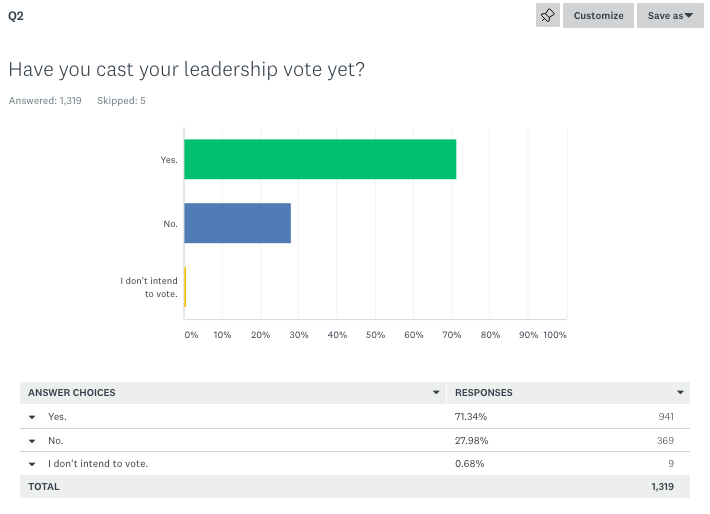Click the Total row in table
710x514 pixels.
(x=44, y=487)
